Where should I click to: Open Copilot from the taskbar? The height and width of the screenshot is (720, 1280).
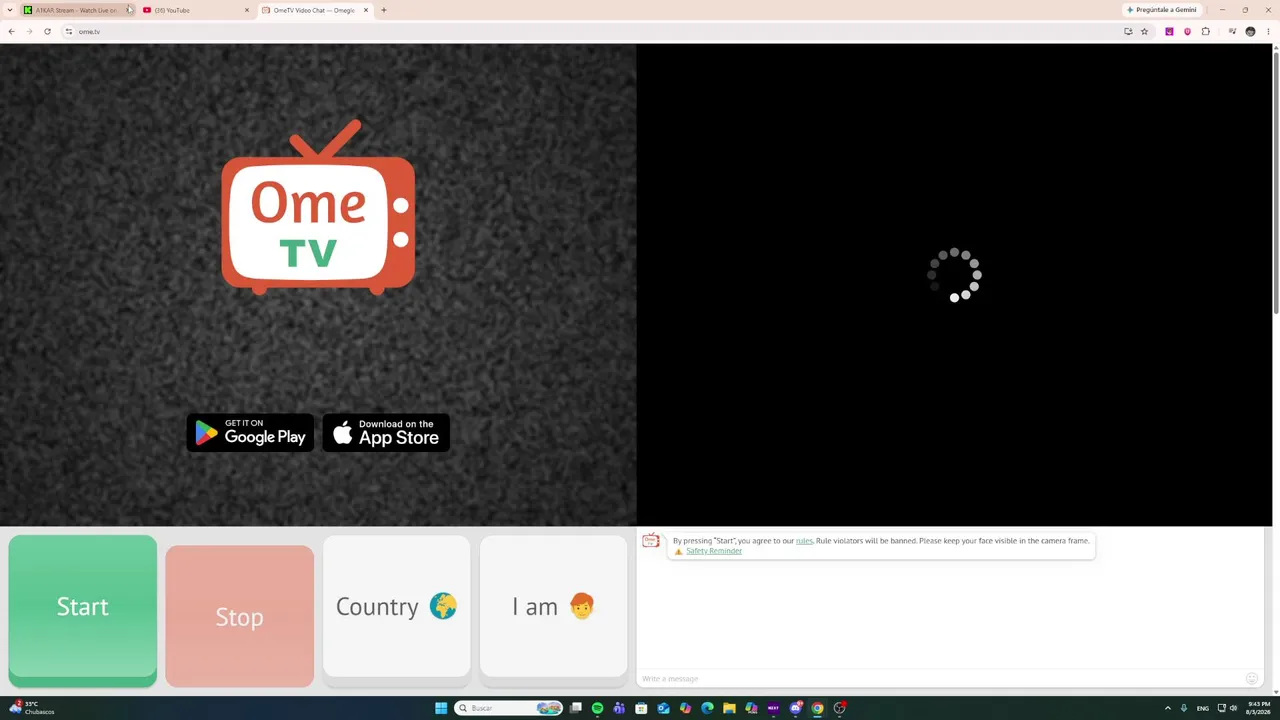(685, 708)
